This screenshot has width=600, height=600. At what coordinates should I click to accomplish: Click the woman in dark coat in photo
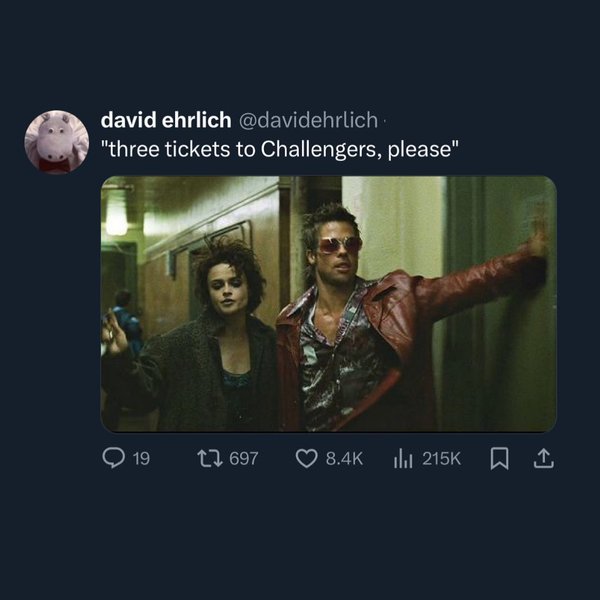pyautogui.click(x=220, y=340)
